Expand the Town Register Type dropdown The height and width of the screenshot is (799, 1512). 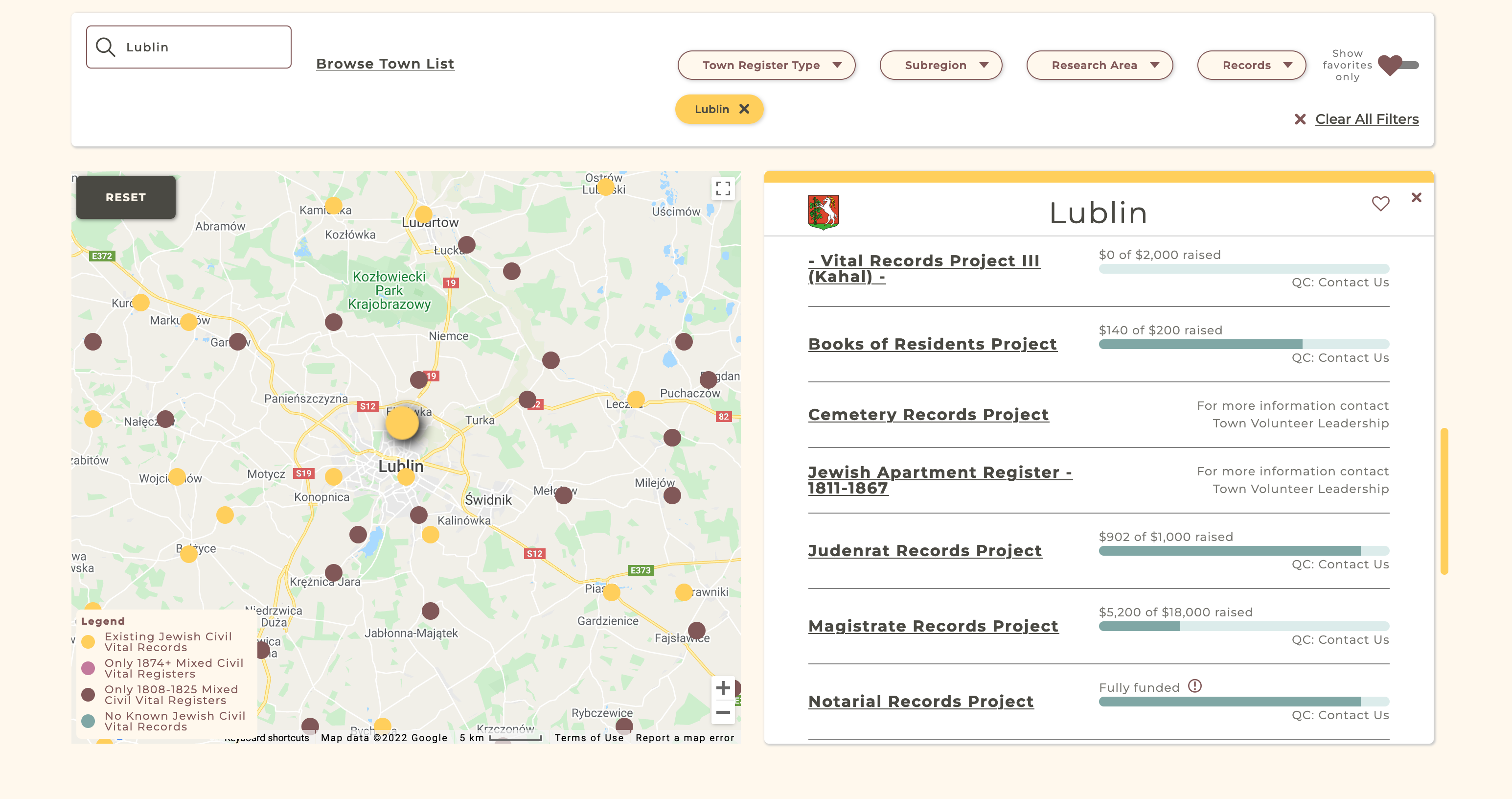(x=766, y=65)
